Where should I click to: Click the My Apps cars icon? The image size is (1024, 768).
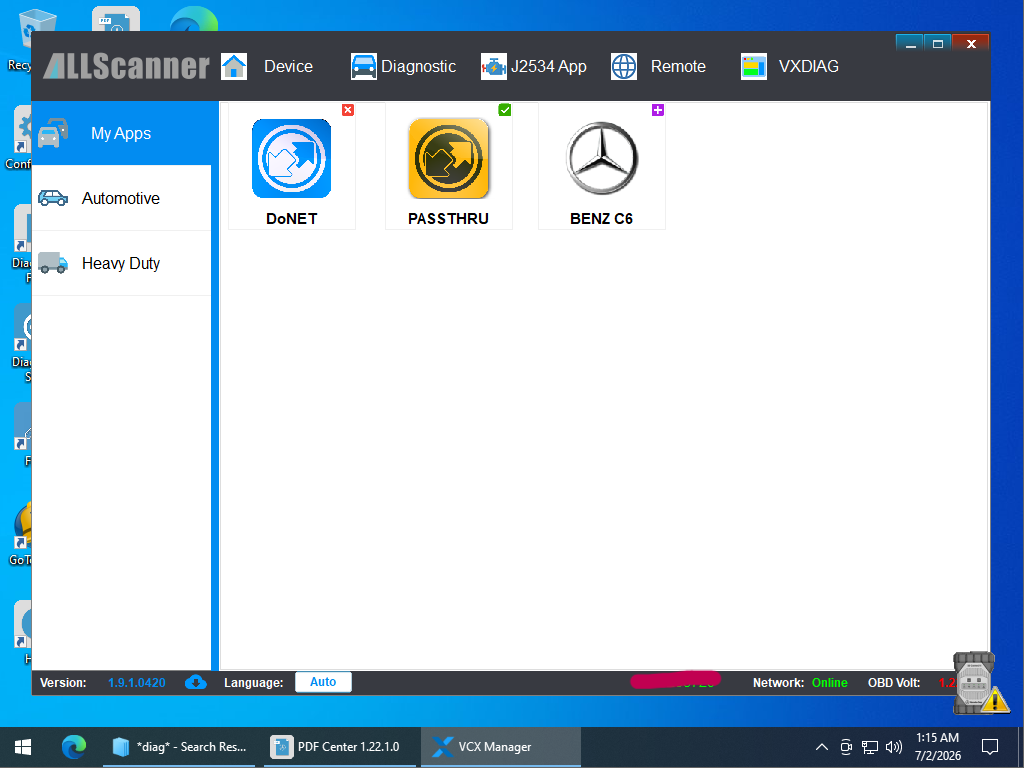pos(53,133)
